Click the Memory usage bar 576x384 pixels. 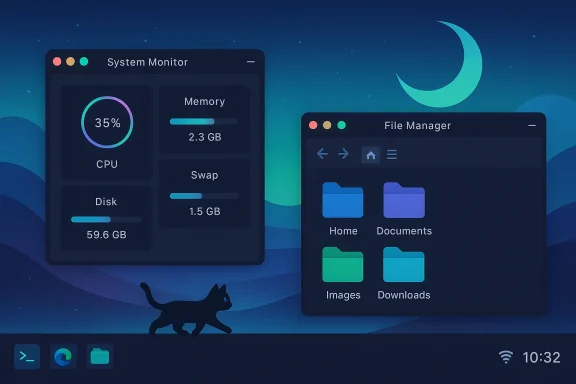click(204, 122)
